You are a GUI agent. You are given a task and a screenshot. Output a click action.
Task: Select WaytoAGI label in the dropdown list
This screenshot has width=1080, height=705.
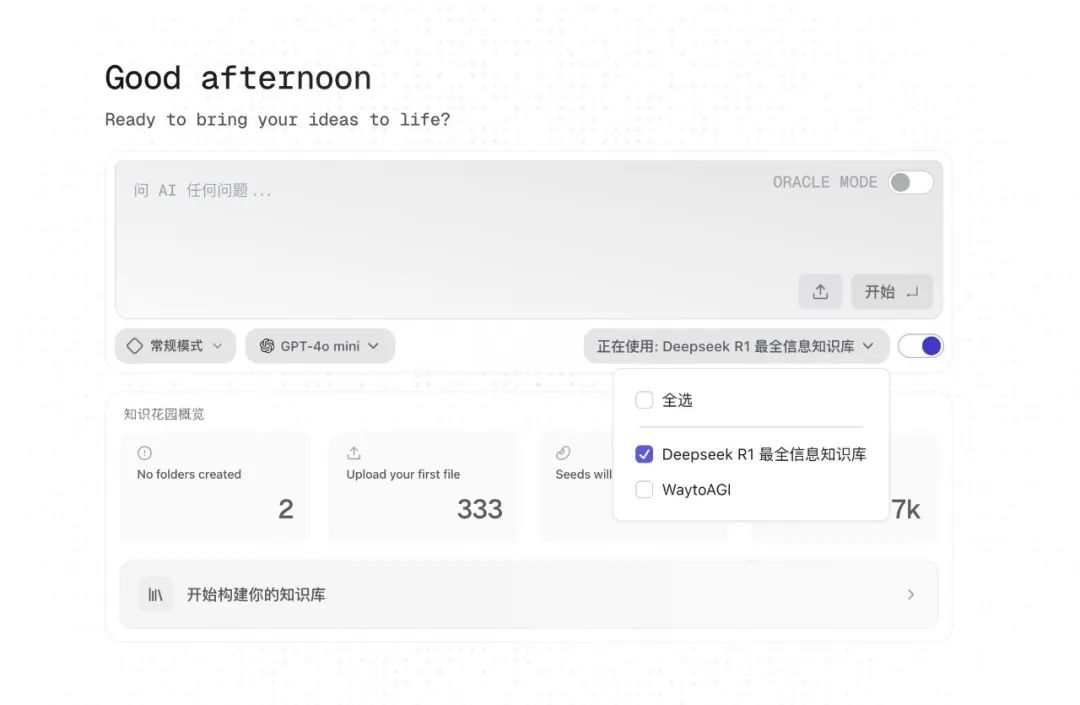click(x=696, y=490)
